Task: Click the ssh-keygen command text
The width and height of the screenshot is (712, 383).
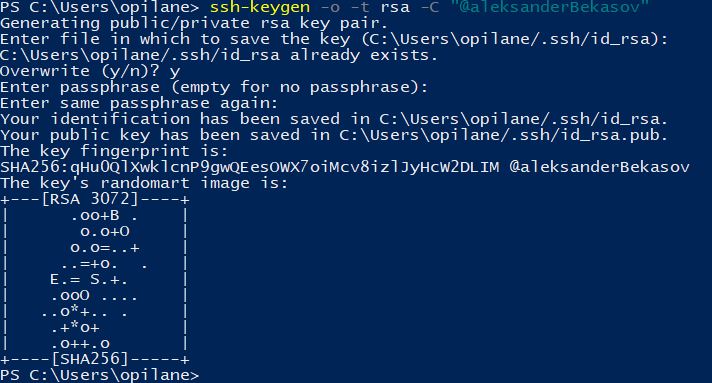Action: [260, 7]
